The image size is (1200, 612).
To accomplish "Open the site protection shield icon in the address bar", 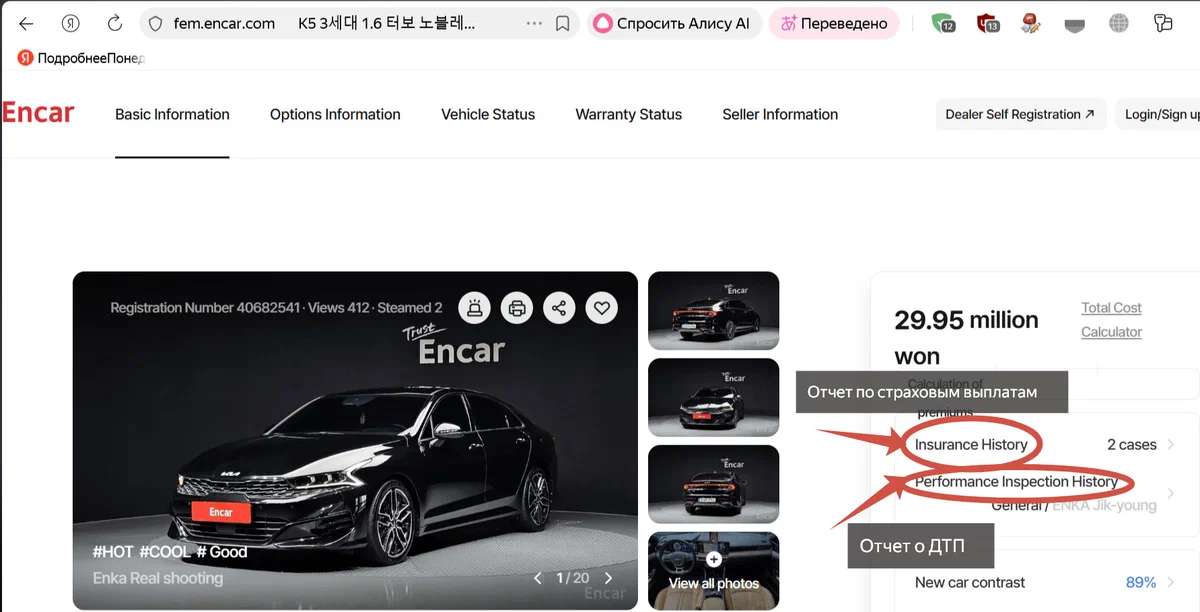I will point(153,23).
